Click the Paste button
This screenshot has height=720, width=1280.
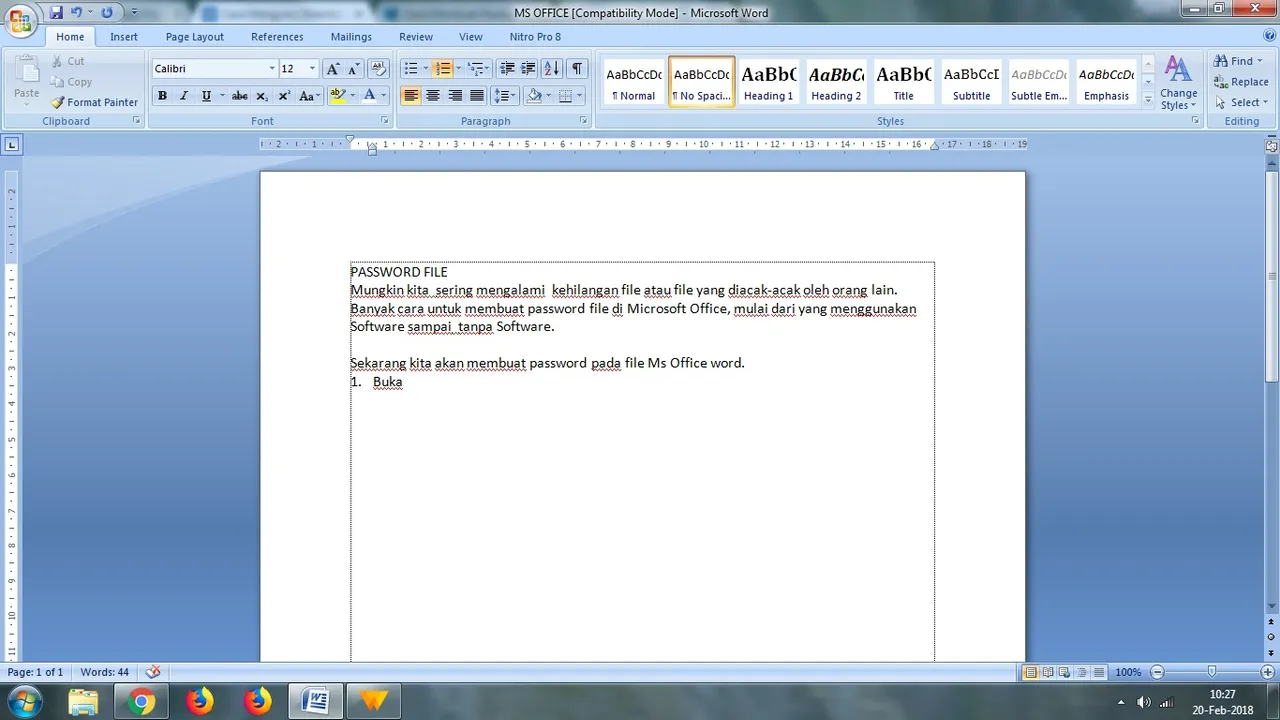[x=27, y=78]
